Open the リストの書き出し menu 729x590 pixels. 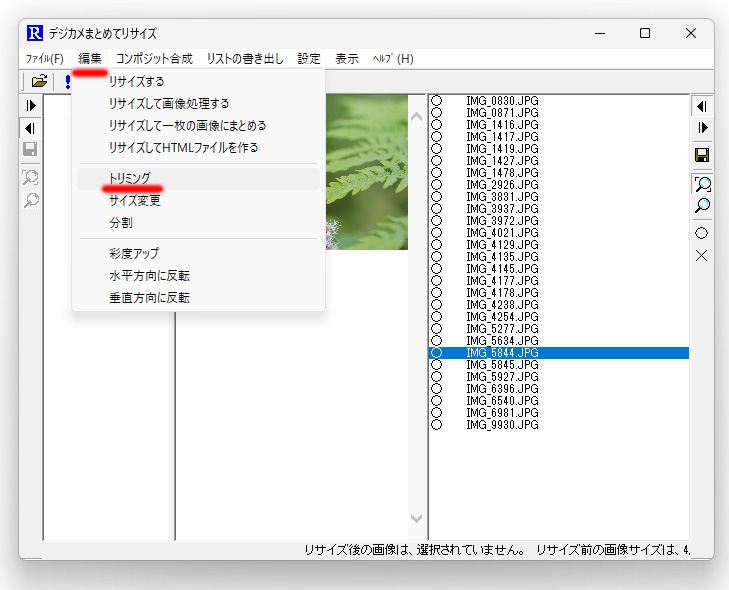point(245,59)
